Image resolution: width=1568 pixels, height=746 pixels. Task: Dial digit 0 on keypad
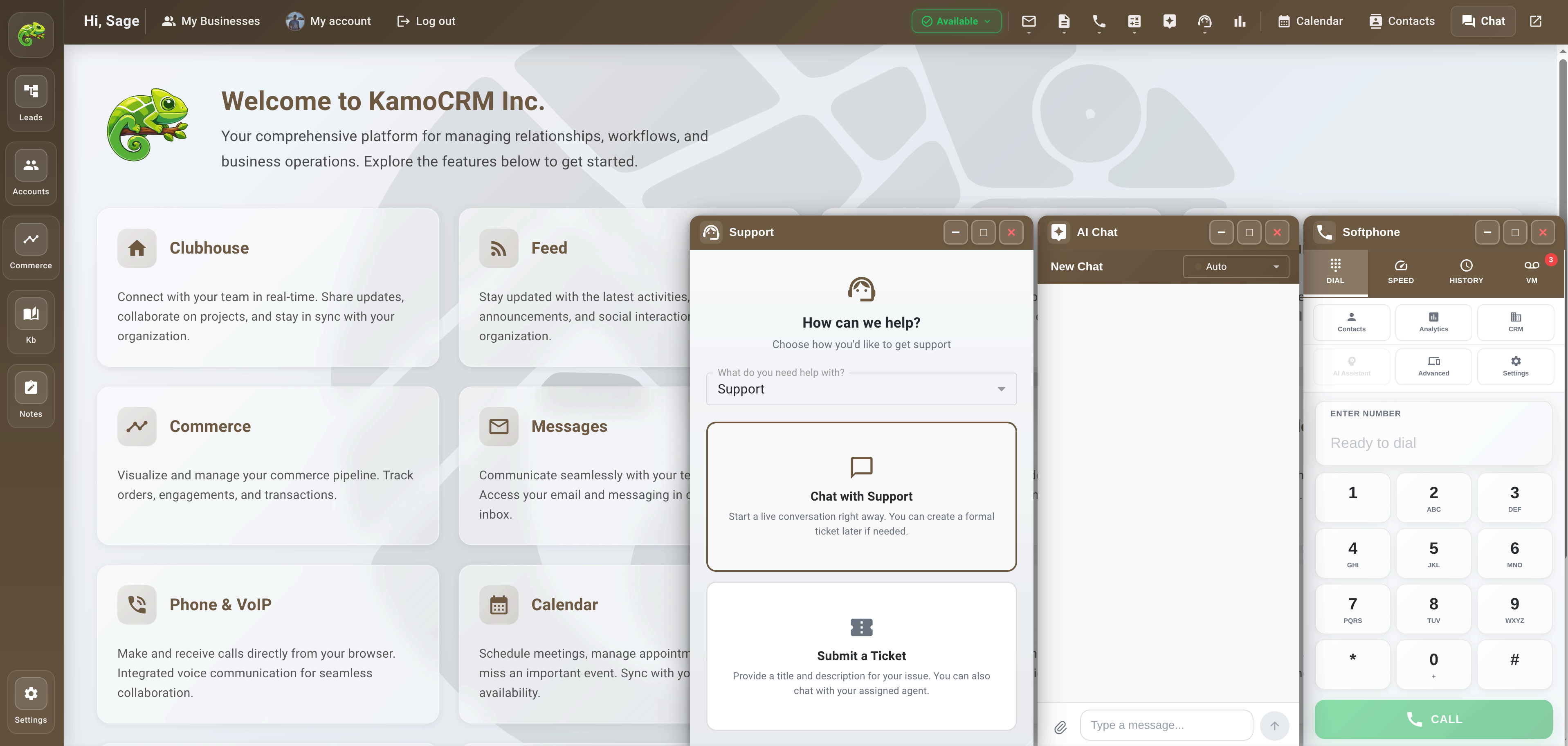coord(1433,665)
